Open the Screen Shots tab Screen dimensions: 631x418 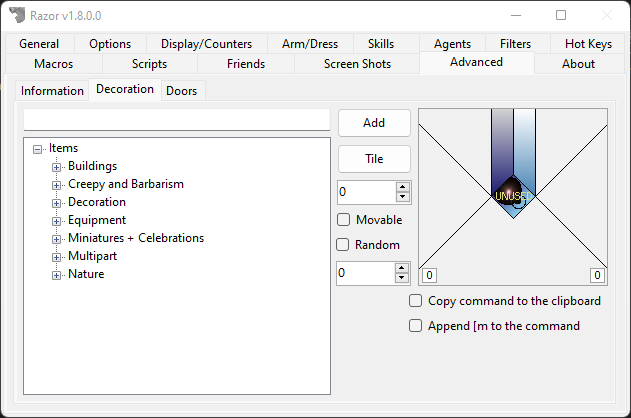tap(357, 64)
